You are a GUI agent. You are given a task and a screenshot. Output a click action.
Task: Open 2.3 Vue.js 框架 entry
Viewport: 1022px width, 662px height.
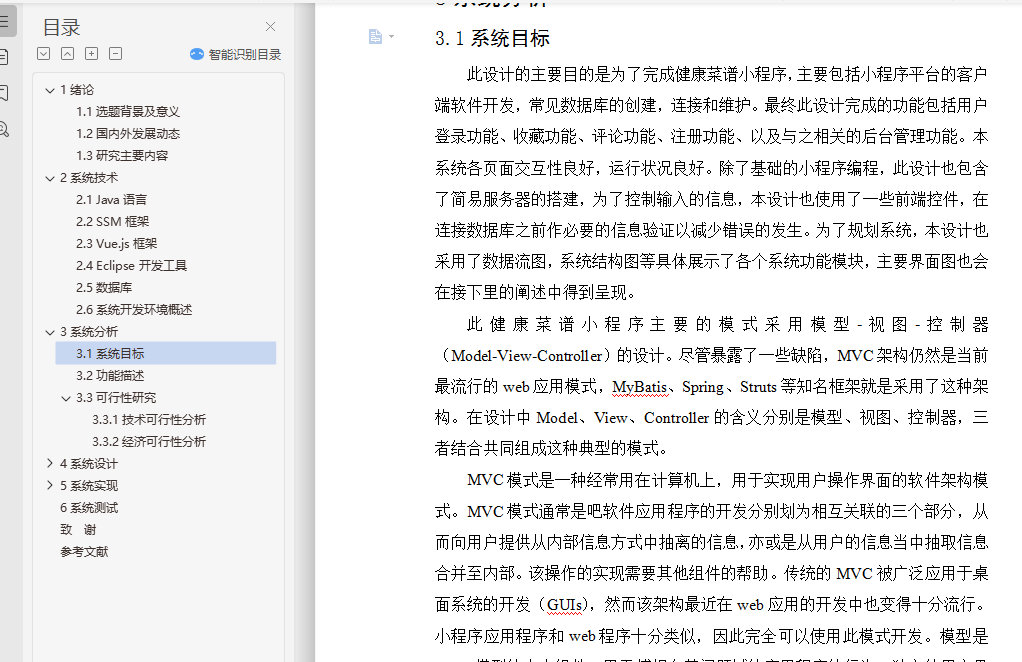116,244
